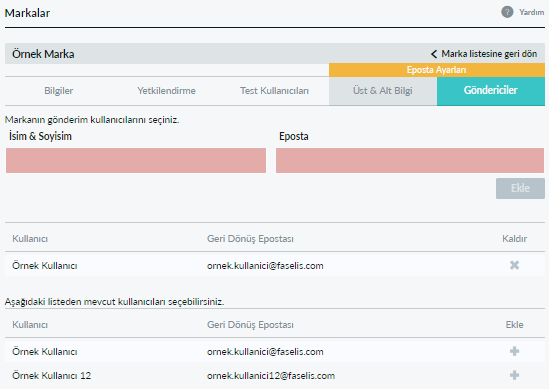Click the ornek.kullanici12@faselis.com email entry
The image size is (549, 389).
click(271, 376)
